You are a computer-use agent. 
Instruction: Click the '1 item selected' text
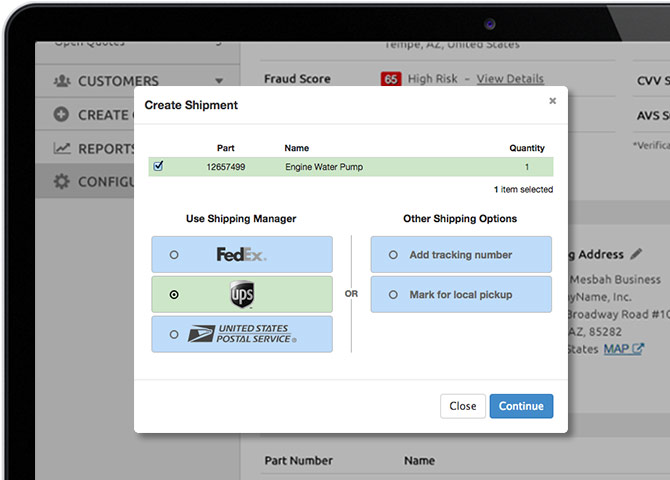(x=523, y=189)
